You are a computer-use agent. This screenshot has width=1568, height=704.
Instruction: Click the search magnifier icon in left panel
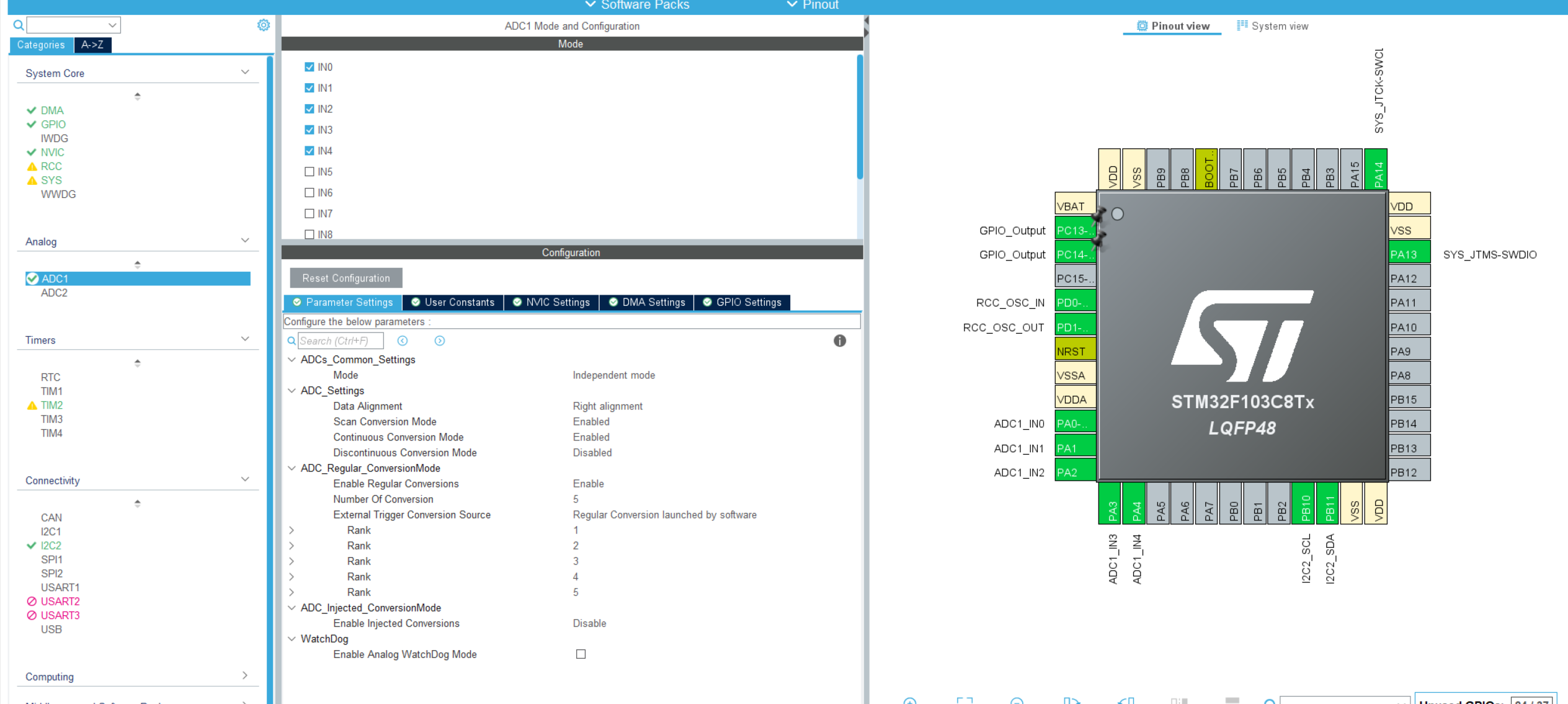(x=19, y=25)
